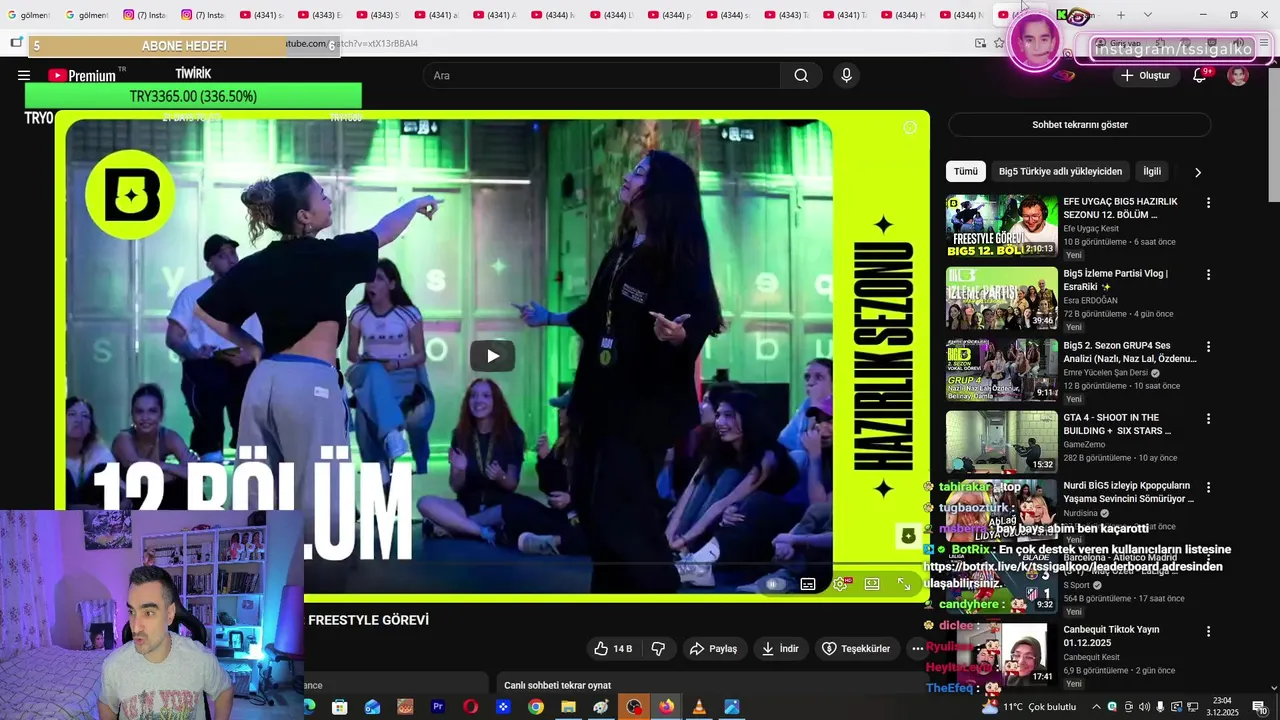This screenshot has height=720, width=1280.
Task: Like the video with 14 B likes
Action: 612,648
